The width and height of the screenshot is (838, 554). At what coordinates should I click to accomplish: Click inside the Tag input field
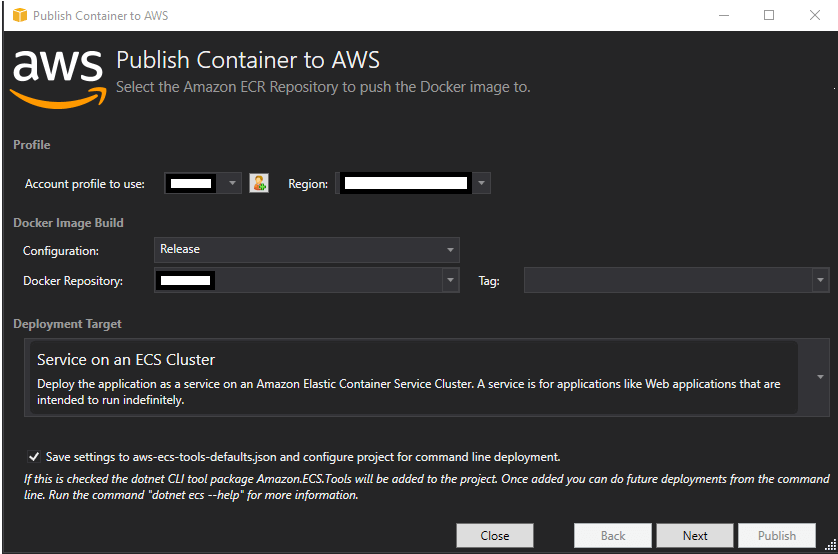click(668, 280)
